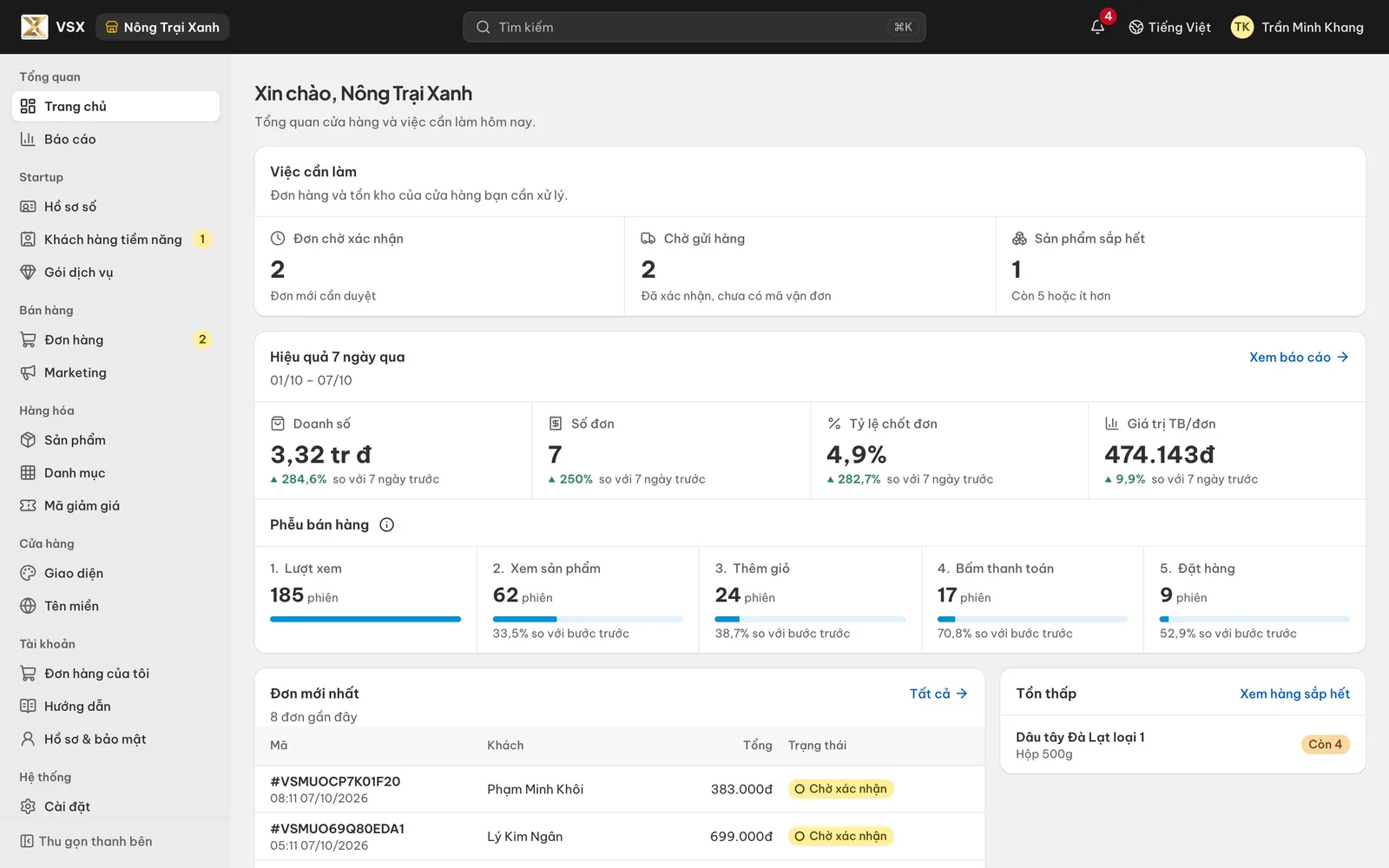The width and height of the screenshot is (1389, 868).
Task: Focus the Tìm kiếm search field
Action: pyautogui.click(x=694, y=27)
